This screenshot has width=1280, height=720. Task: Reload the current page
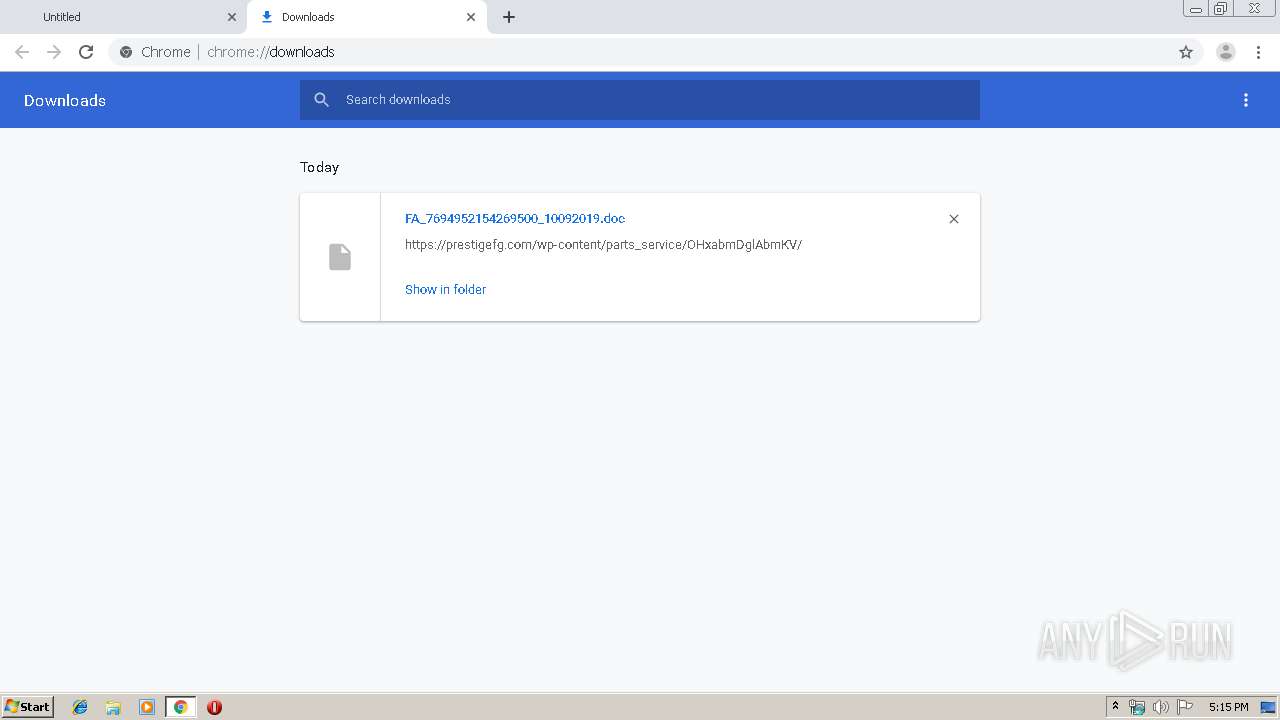pyautogui.click(x=86, y=52)
